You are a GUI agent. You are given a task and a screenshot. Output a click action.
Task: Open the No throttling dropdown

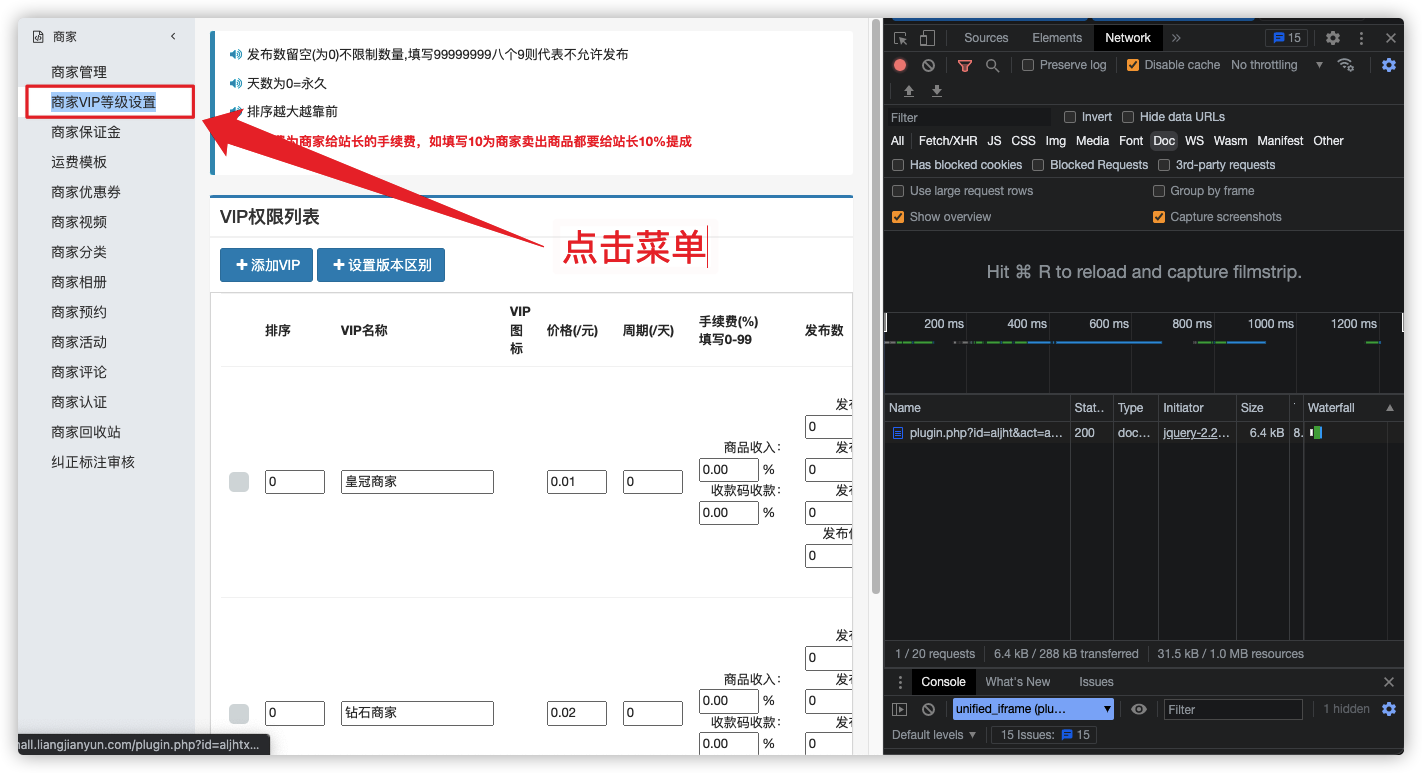pyautogui.click(x=1277, y=65)
